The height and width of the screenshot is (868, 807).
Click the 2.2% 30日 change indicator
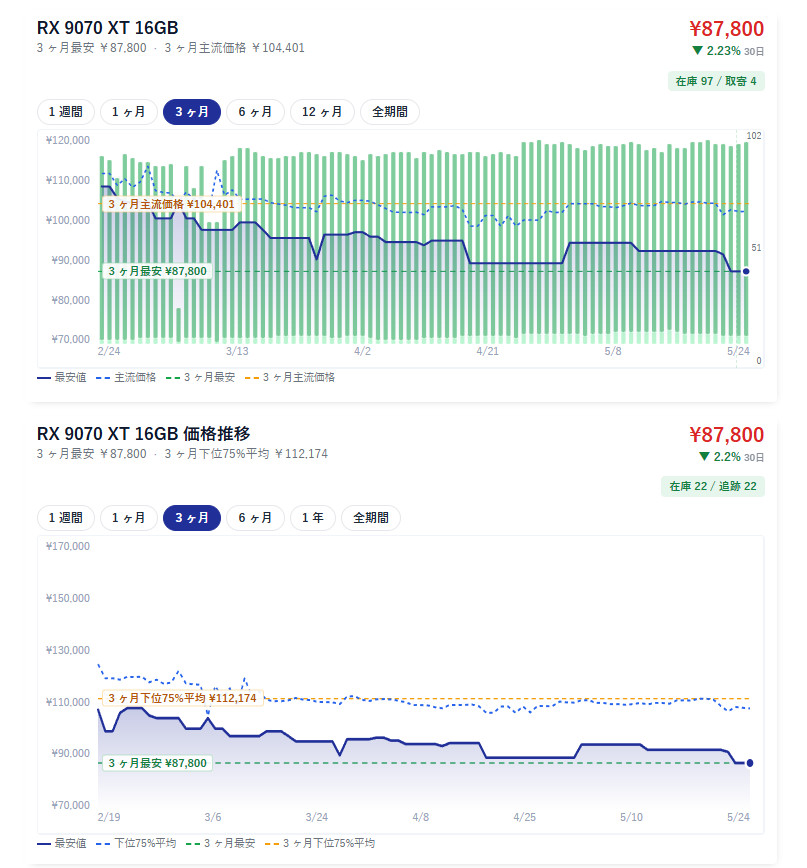[731, 457]
